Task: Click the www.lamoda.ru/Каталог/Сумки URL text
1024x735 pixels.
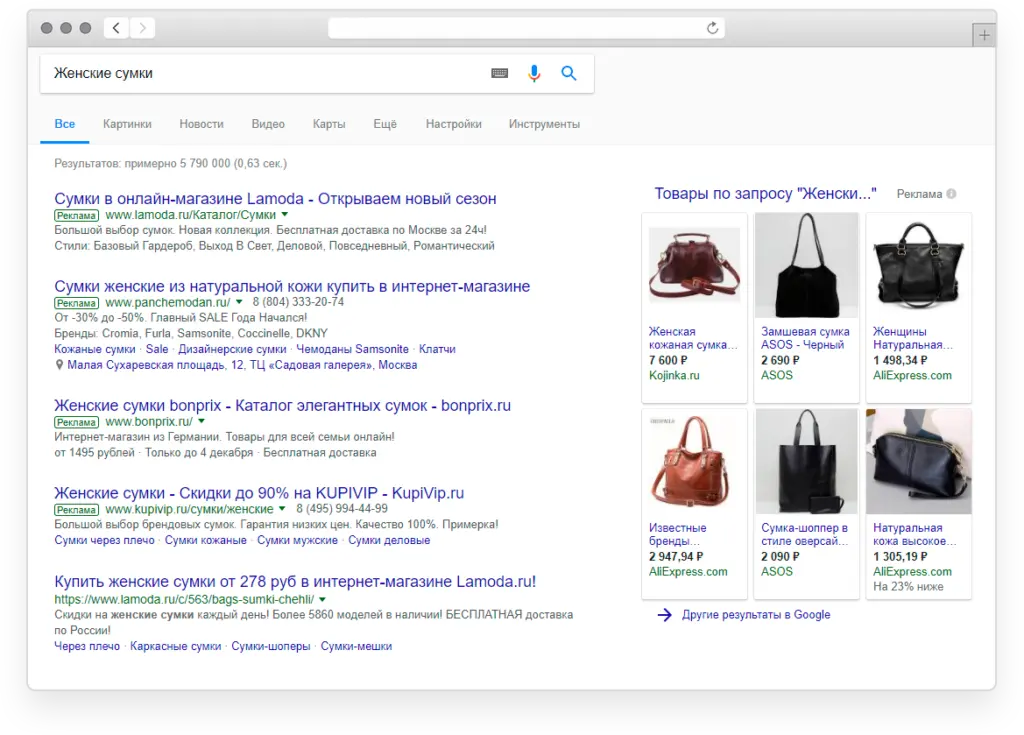Action: coord(191,215)
